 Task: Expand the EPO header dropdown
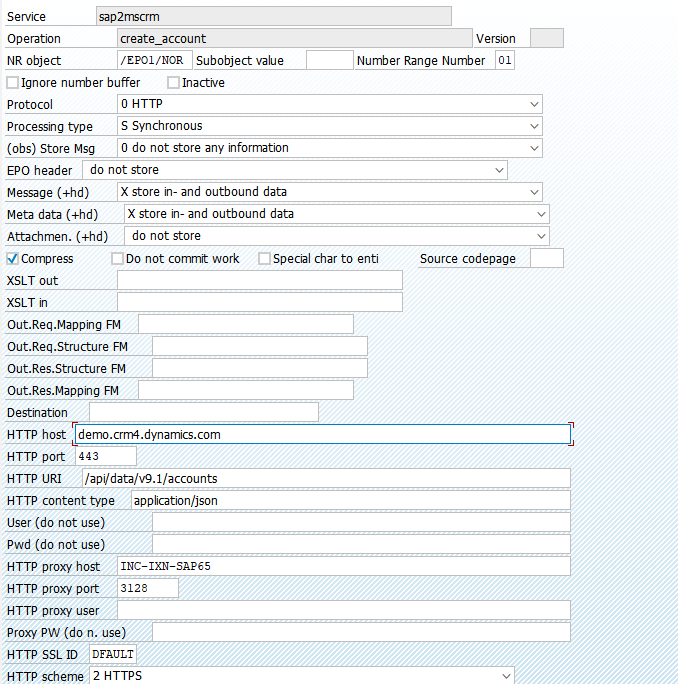tap(295, 170)
